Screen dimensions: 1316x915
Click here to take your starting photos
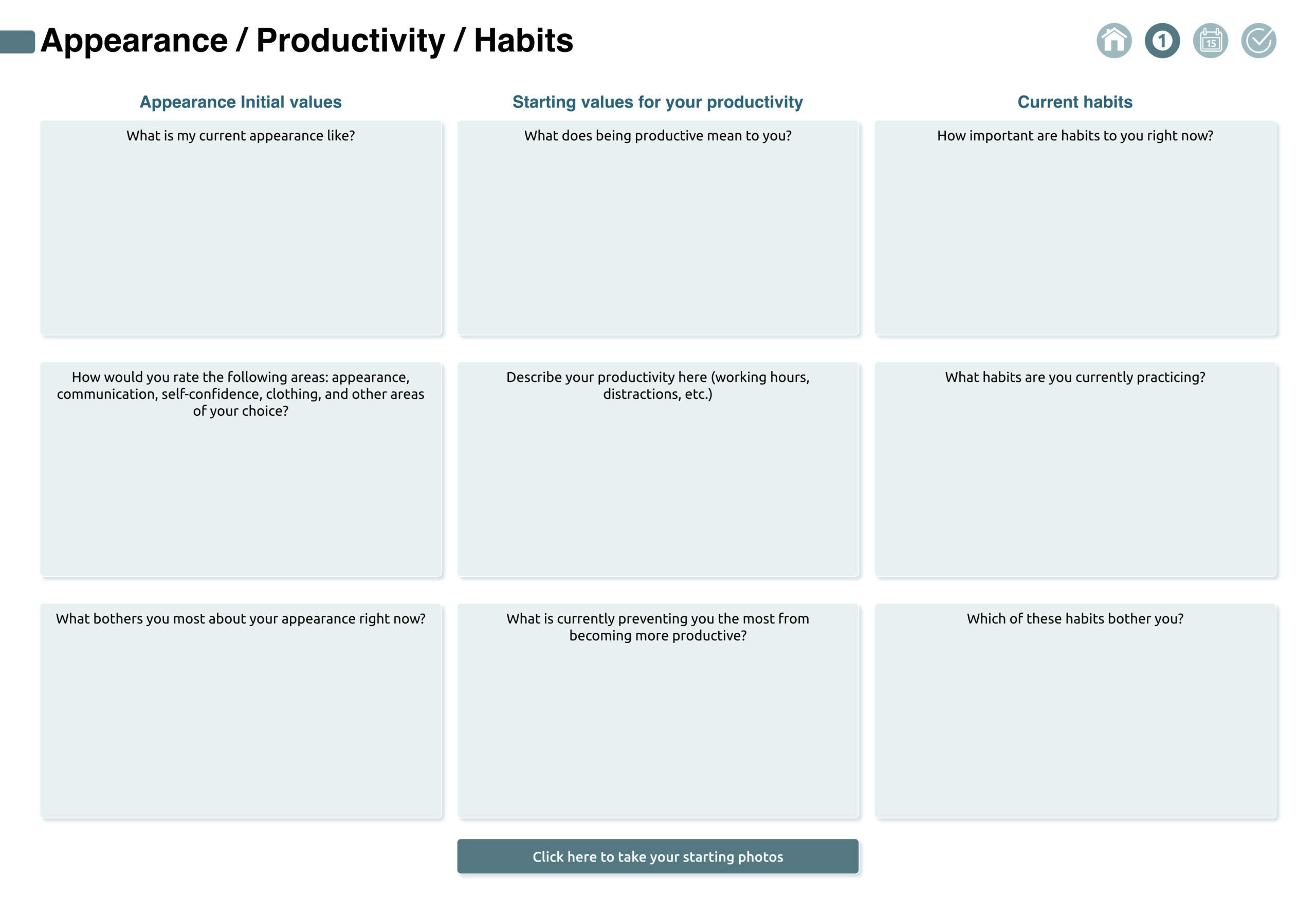[x=657, y=856]
